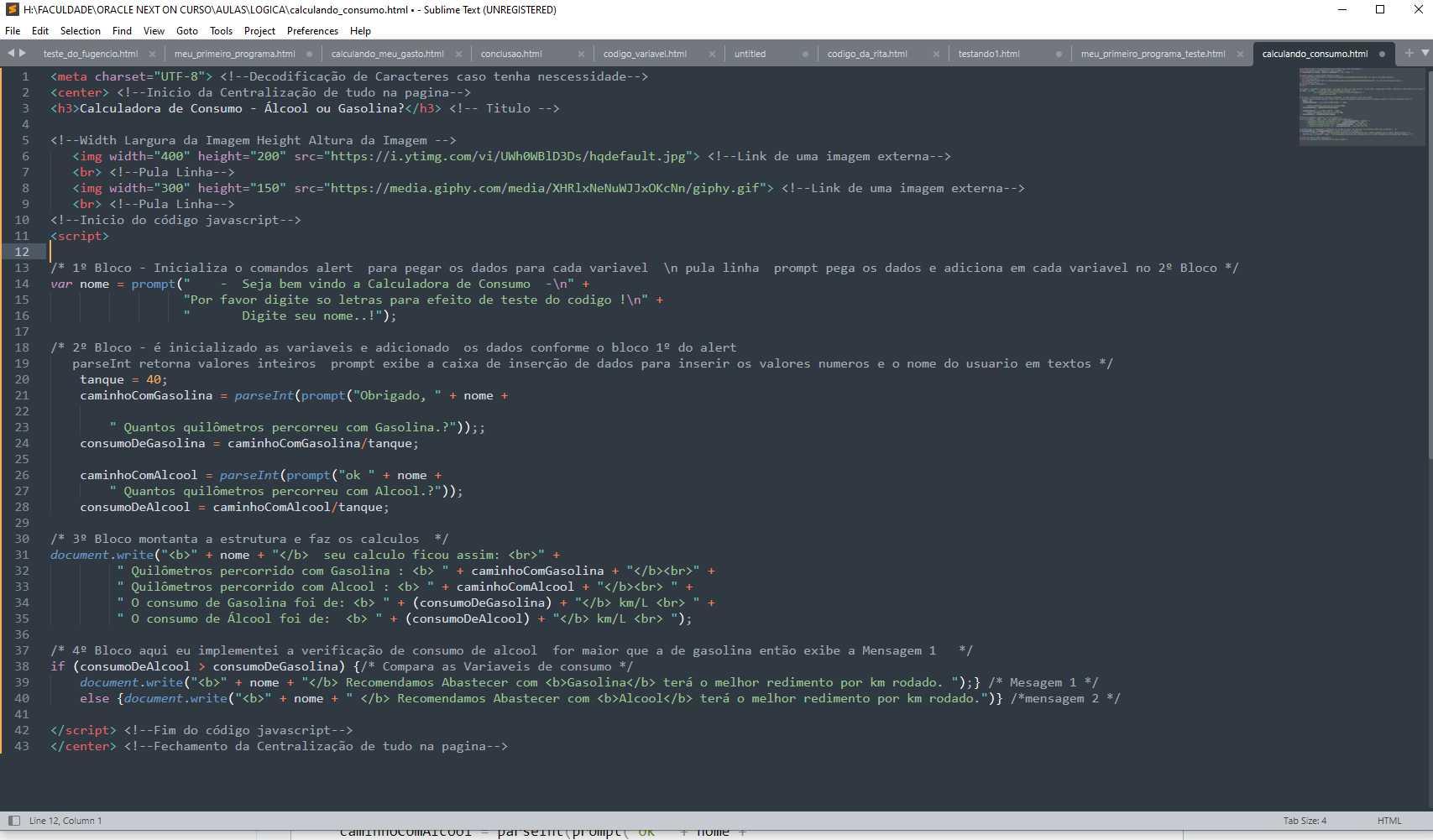The width and height of the screenshot is (1433, 840).
Task: Click line number 43 in gutter
Action: [22, 746]
